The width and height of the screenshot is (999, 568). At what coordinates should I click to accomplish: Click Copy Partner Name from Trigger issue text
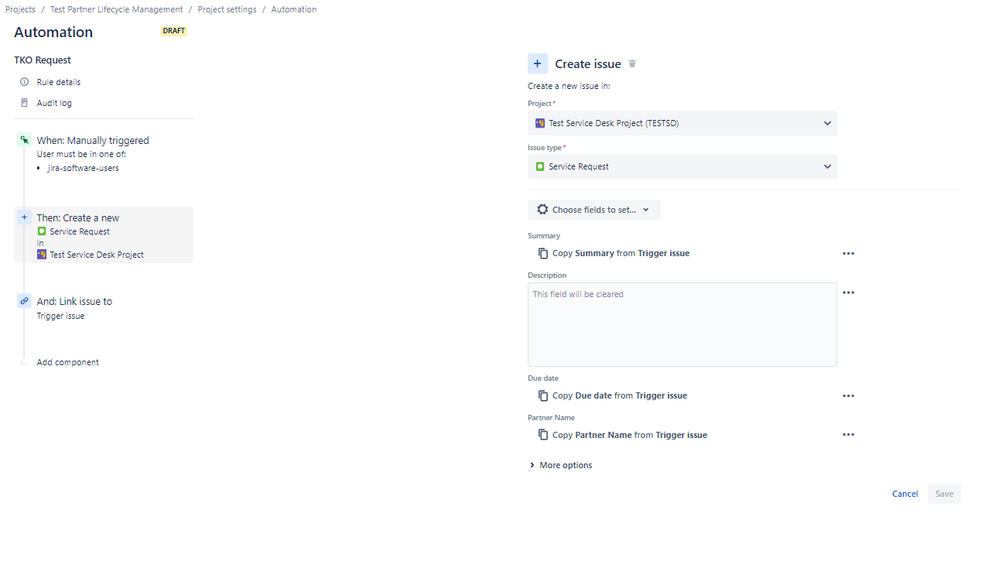click(629, 435)
